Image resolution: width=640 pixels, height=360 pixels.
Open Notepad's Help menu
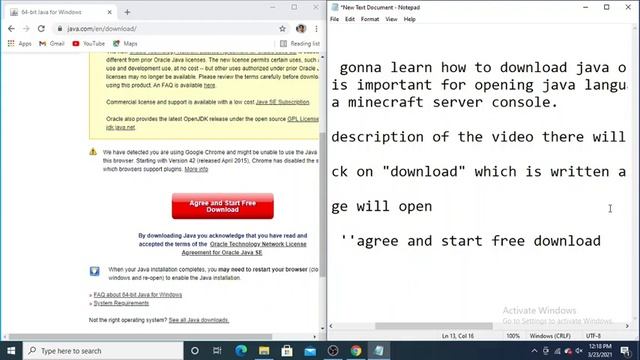409,19
